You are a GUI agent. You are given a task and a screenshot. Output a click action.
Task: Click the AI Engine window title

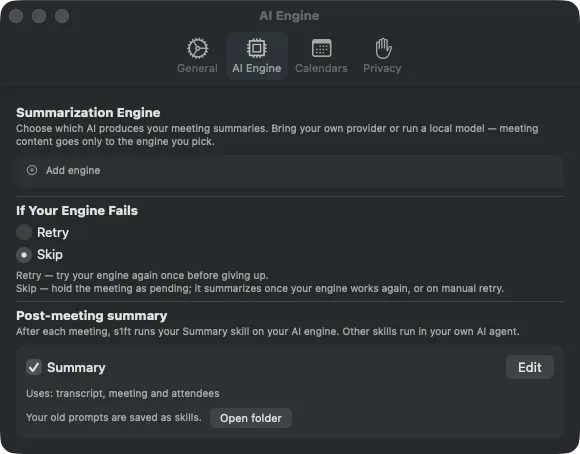289,16
